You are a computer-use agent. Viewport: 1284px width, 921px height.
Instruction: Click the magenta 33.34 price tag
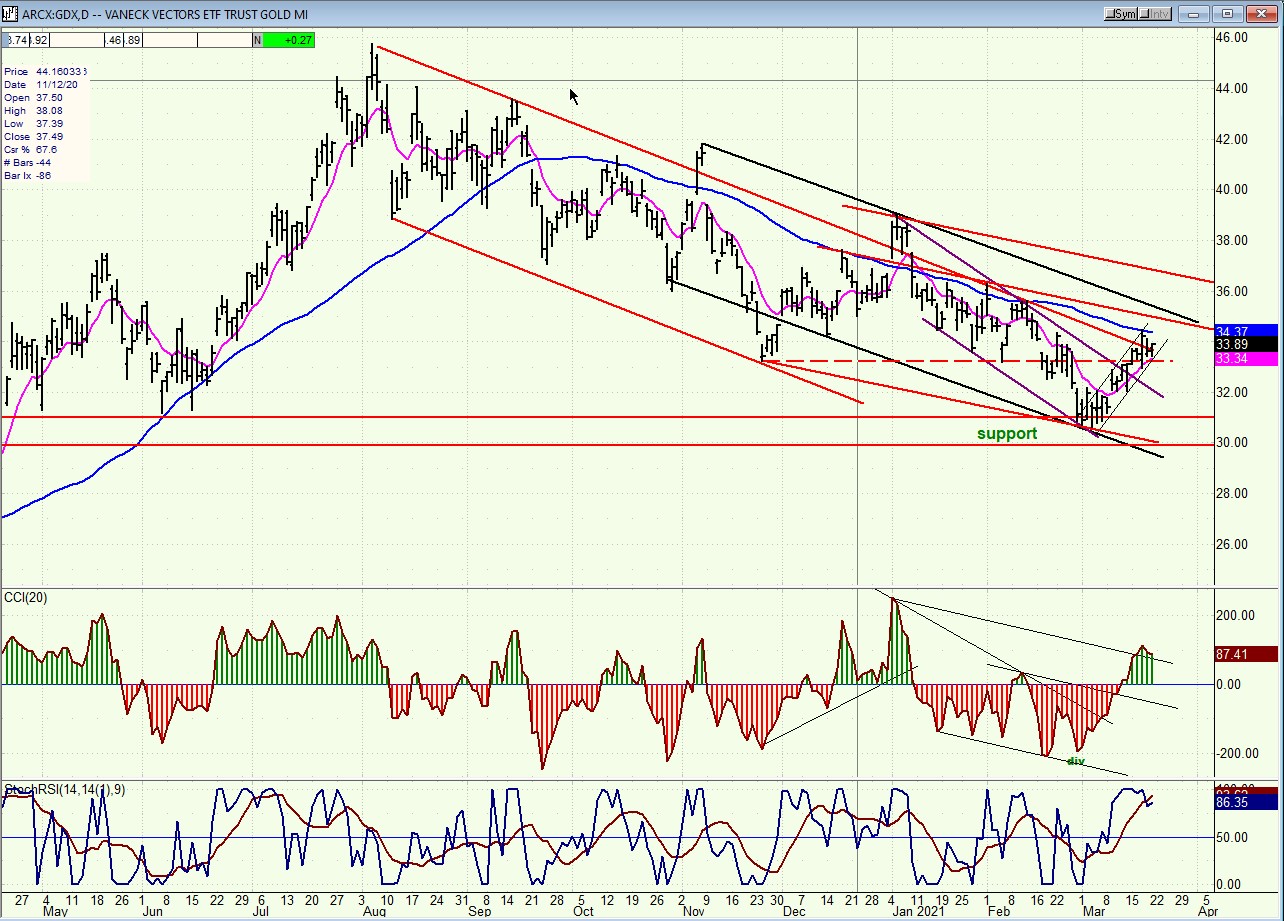point(1247,358)
